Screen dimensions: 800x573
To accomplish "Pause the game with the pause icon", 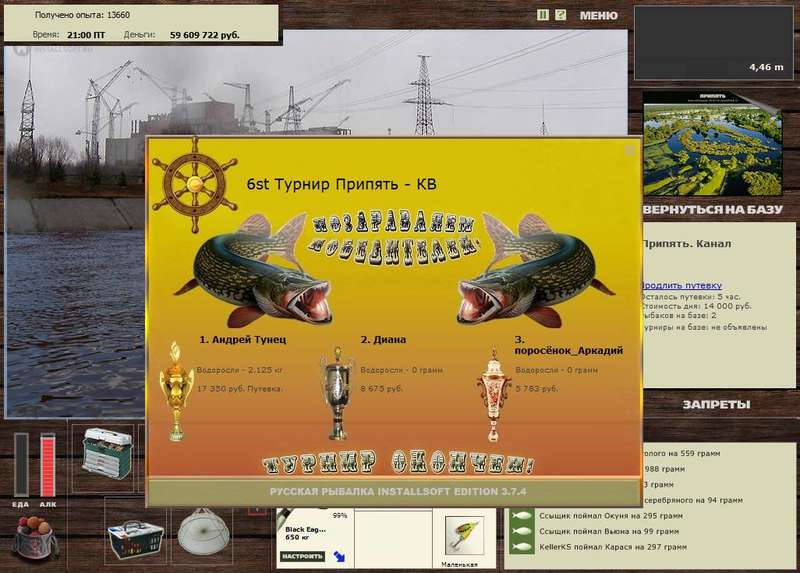I will [x=542, y=15].
